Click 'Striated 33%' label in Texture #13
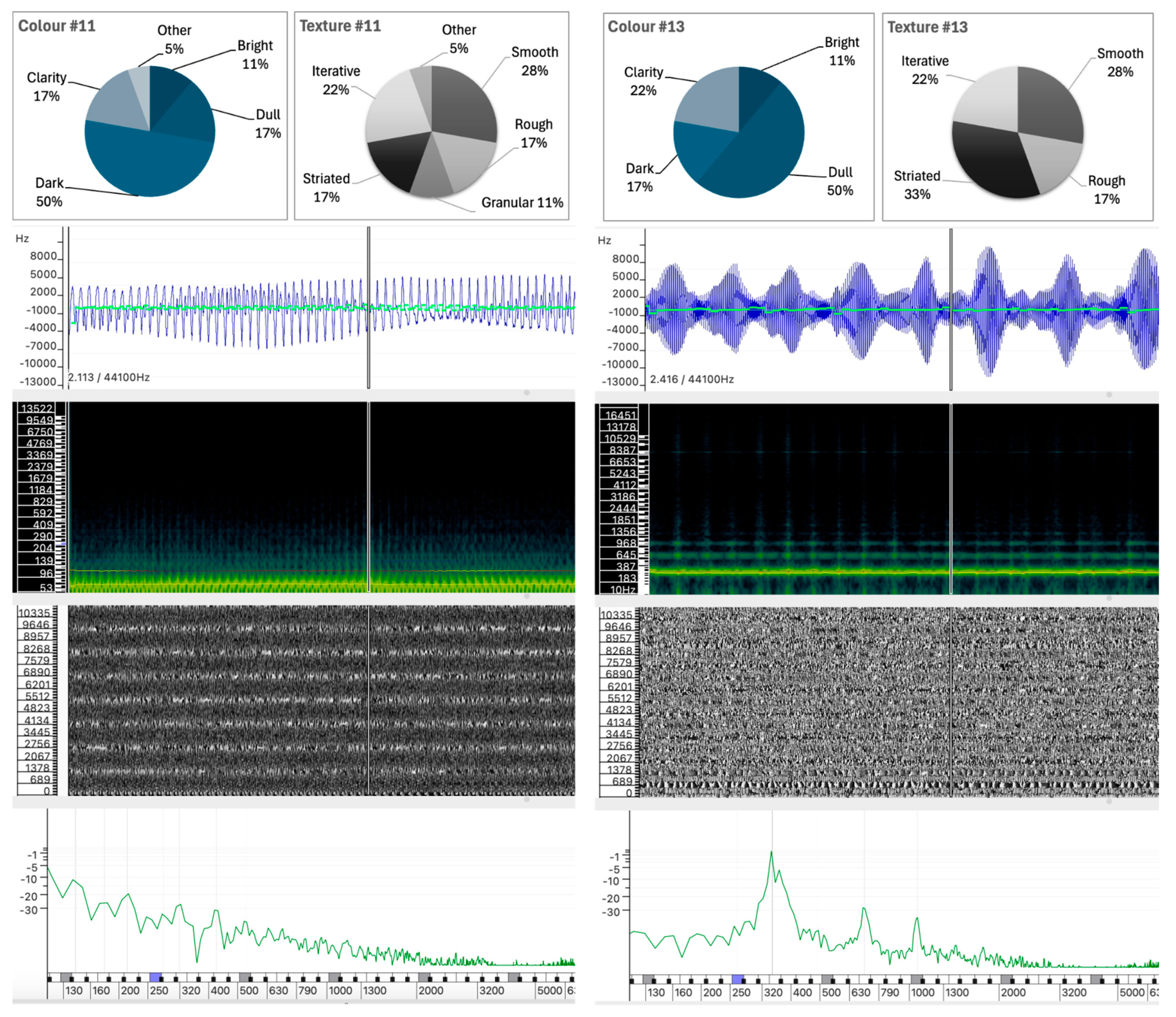1176x1017 pixels. pos(917,185)
